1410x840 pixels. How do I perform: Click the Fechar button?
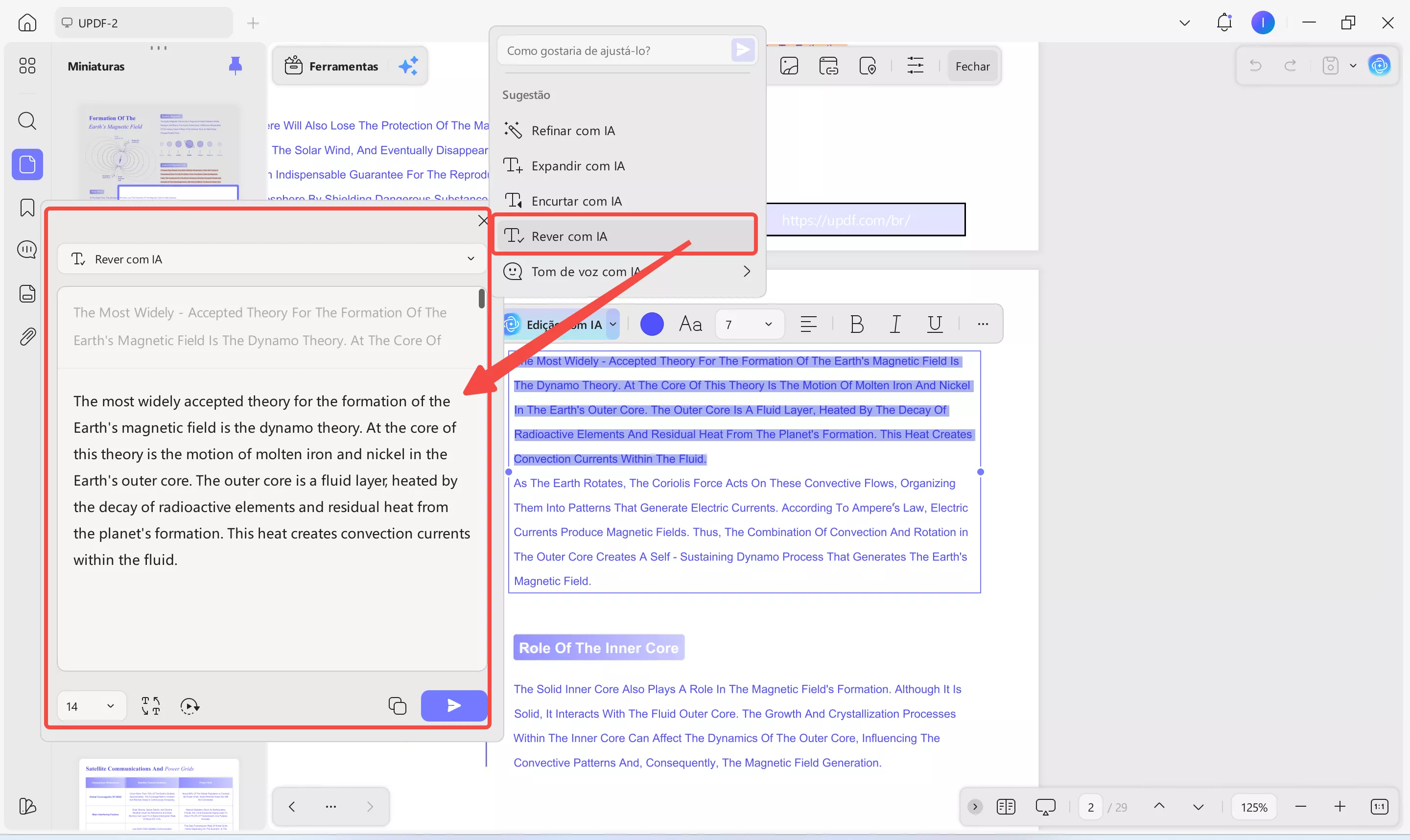[x=972, y=66]
